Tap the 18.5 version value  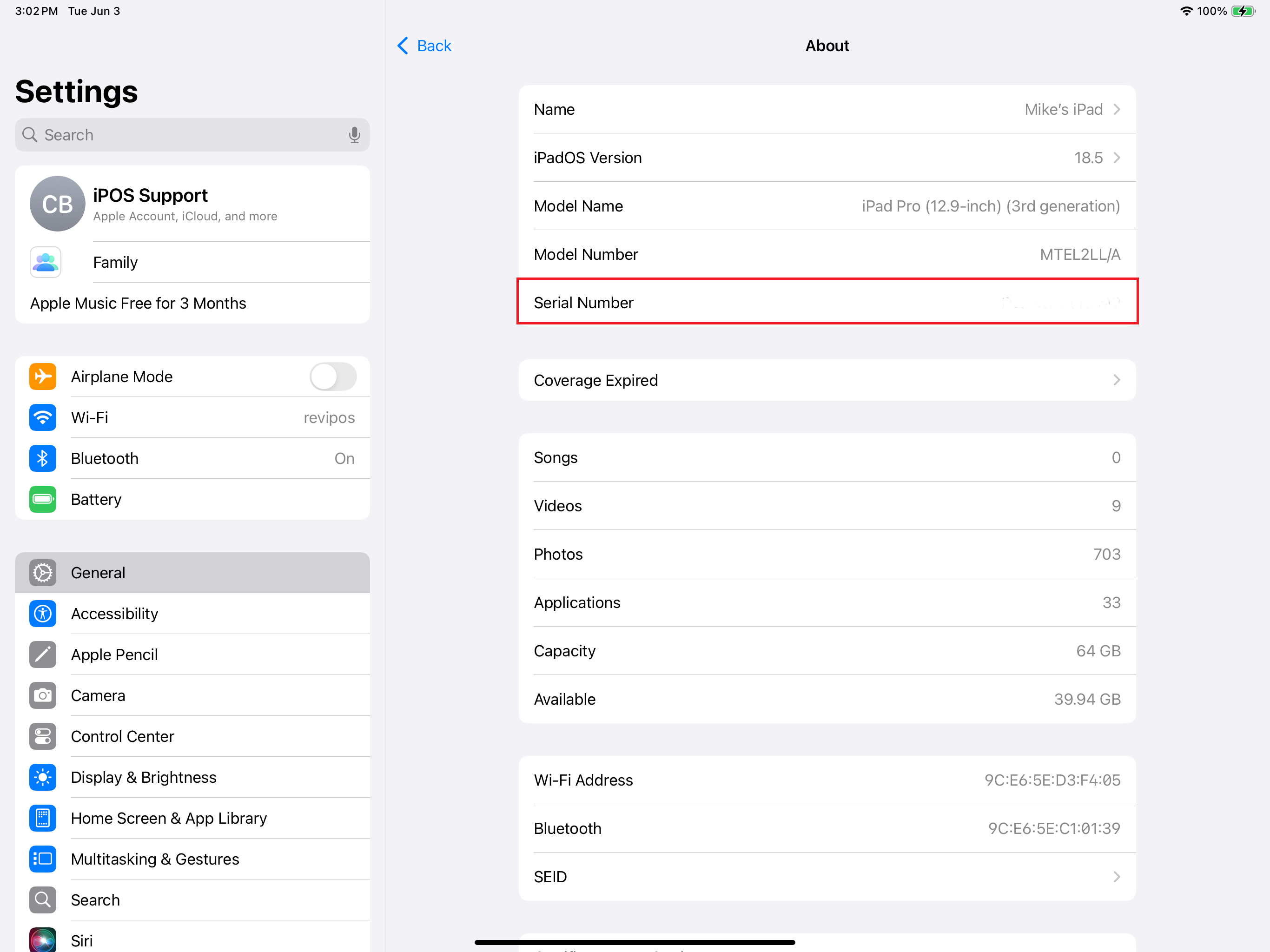[x=1089, y=157]
